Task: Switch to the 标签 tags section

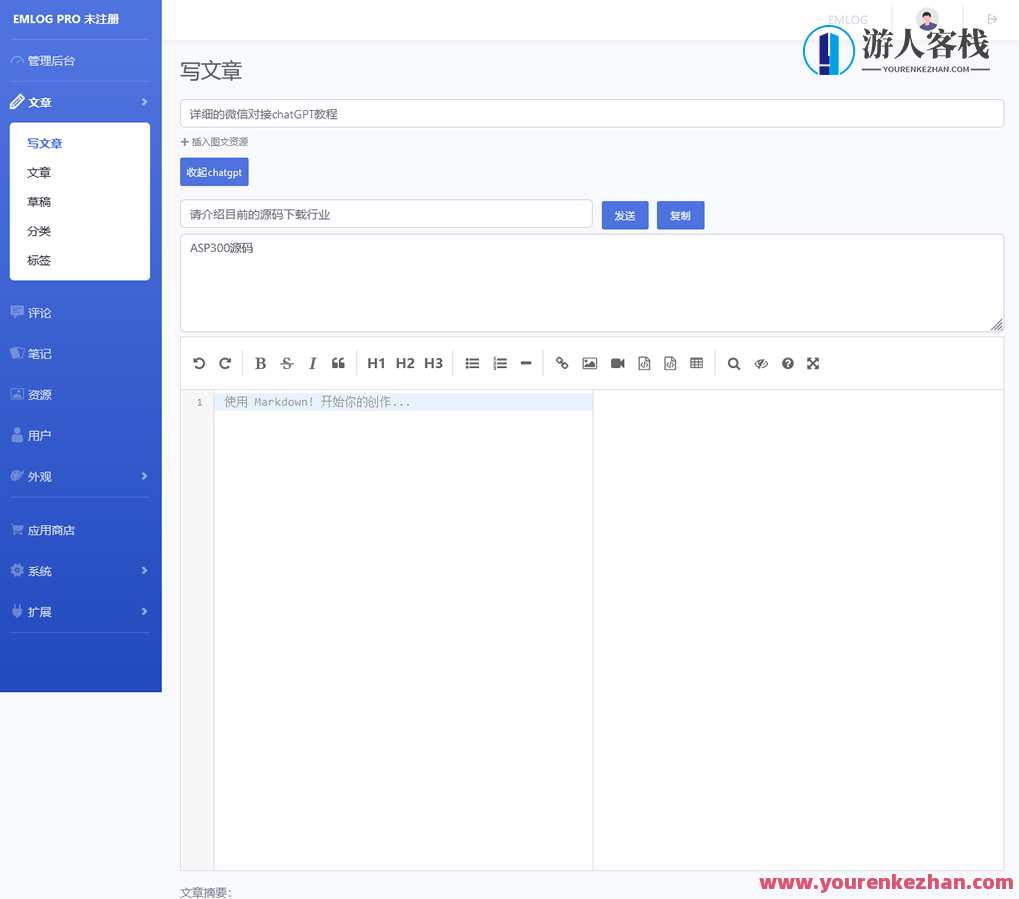Action: coord(38,260)
